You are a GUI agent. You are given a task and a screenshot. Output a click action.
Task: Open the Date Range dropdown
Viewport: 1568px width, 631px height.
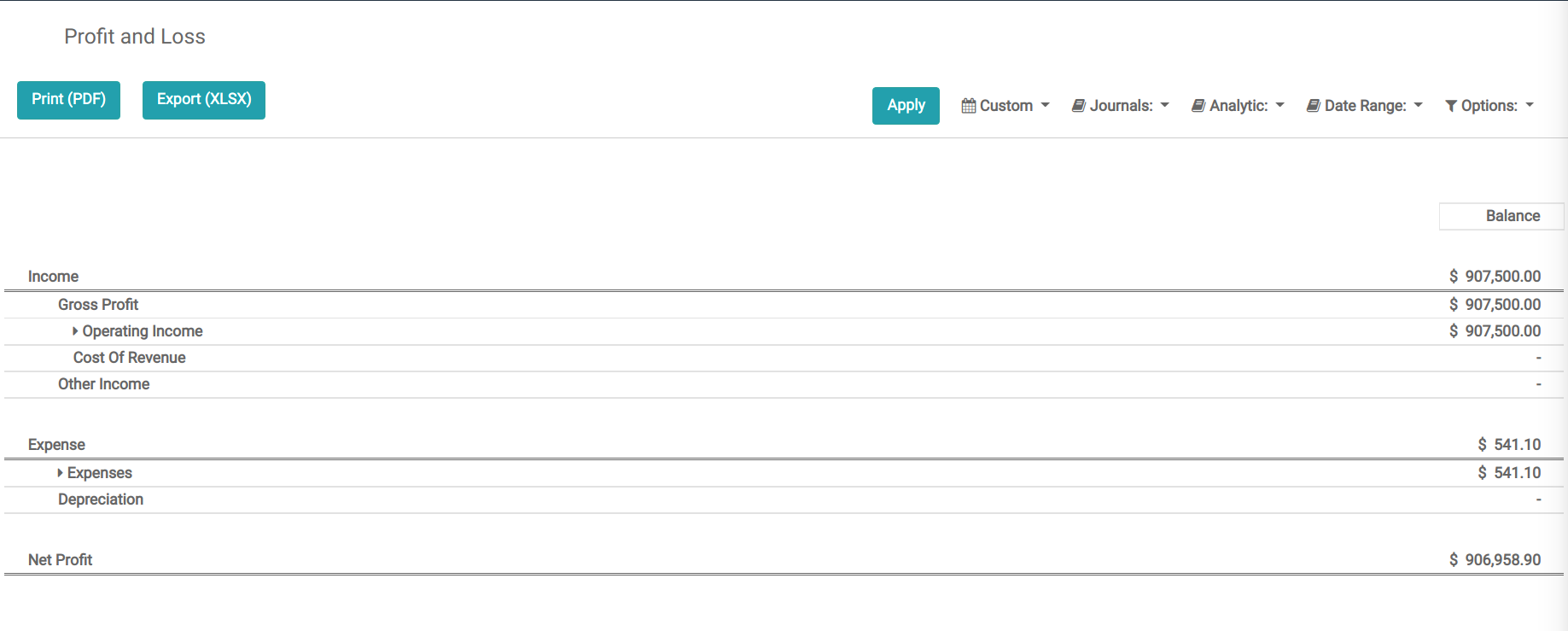point(1366,106)
